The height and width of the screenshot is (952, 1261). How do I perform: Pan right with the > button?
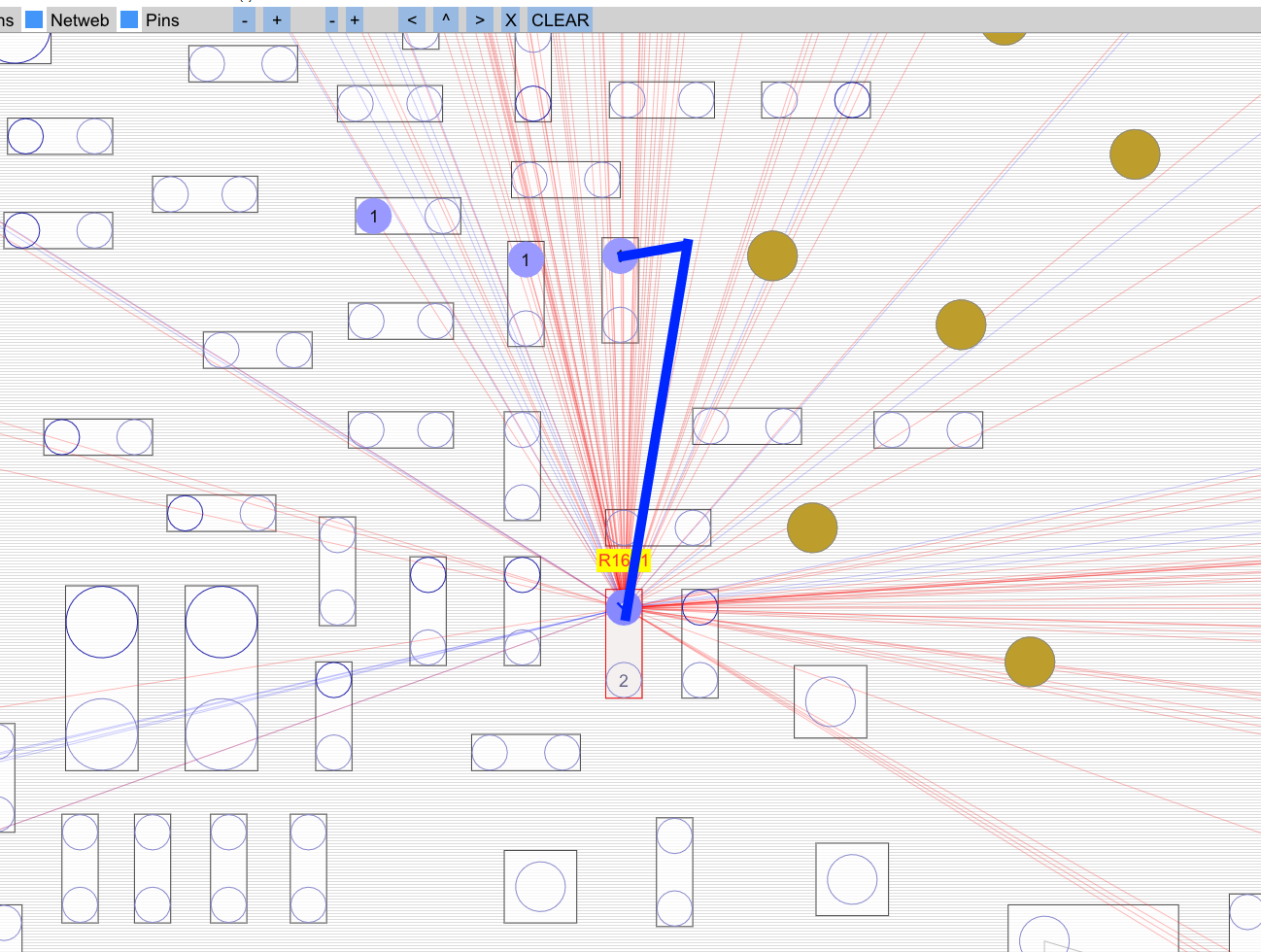(x=480, y=20)
